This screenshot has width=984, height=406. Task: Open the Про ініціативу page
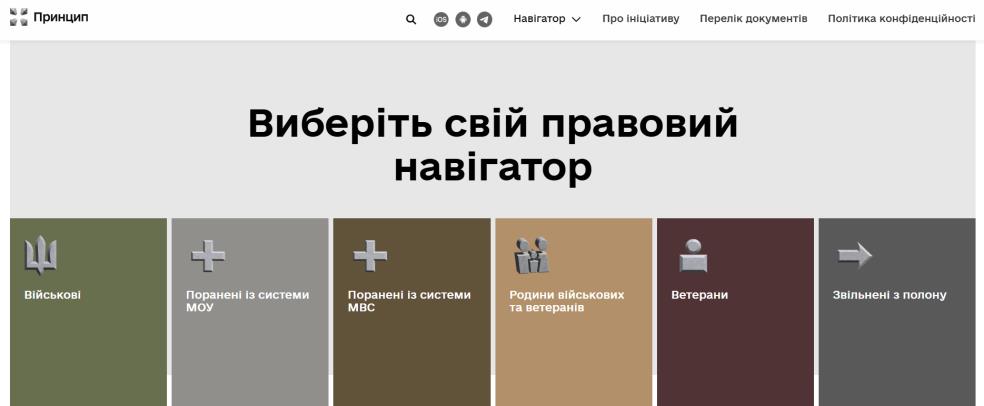(641, 19)
